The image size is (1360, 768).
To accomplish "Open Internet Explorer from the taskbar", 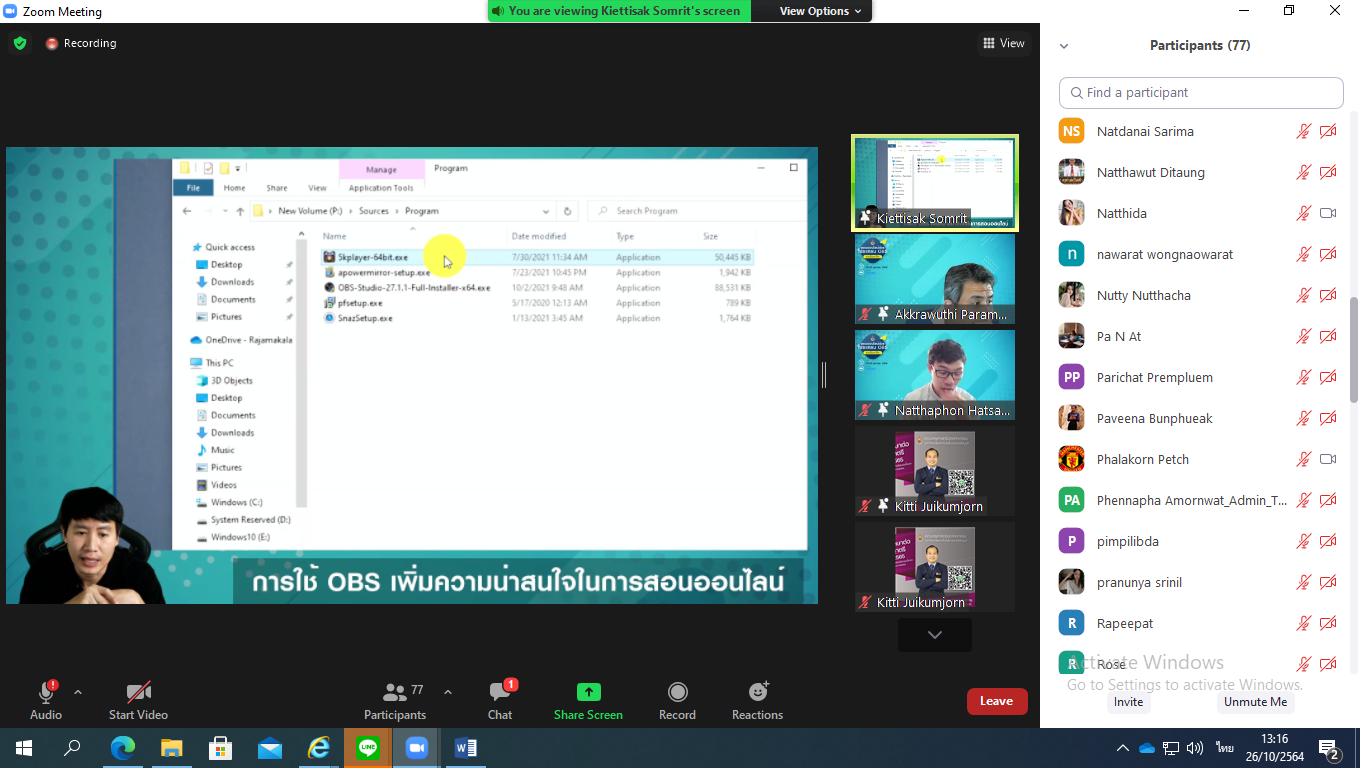I will (318, 748).
